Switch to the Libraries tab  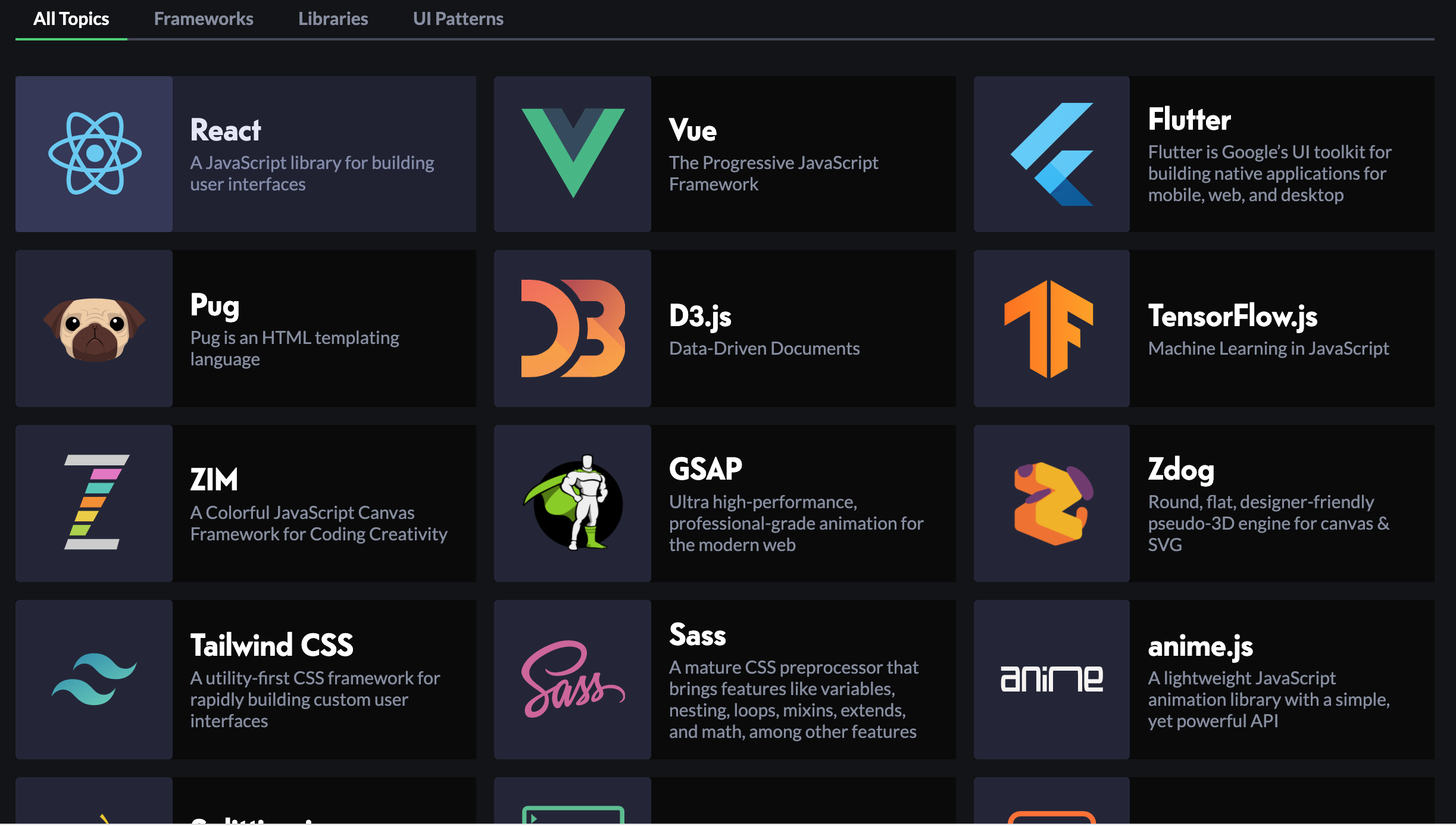pos(333,19)
